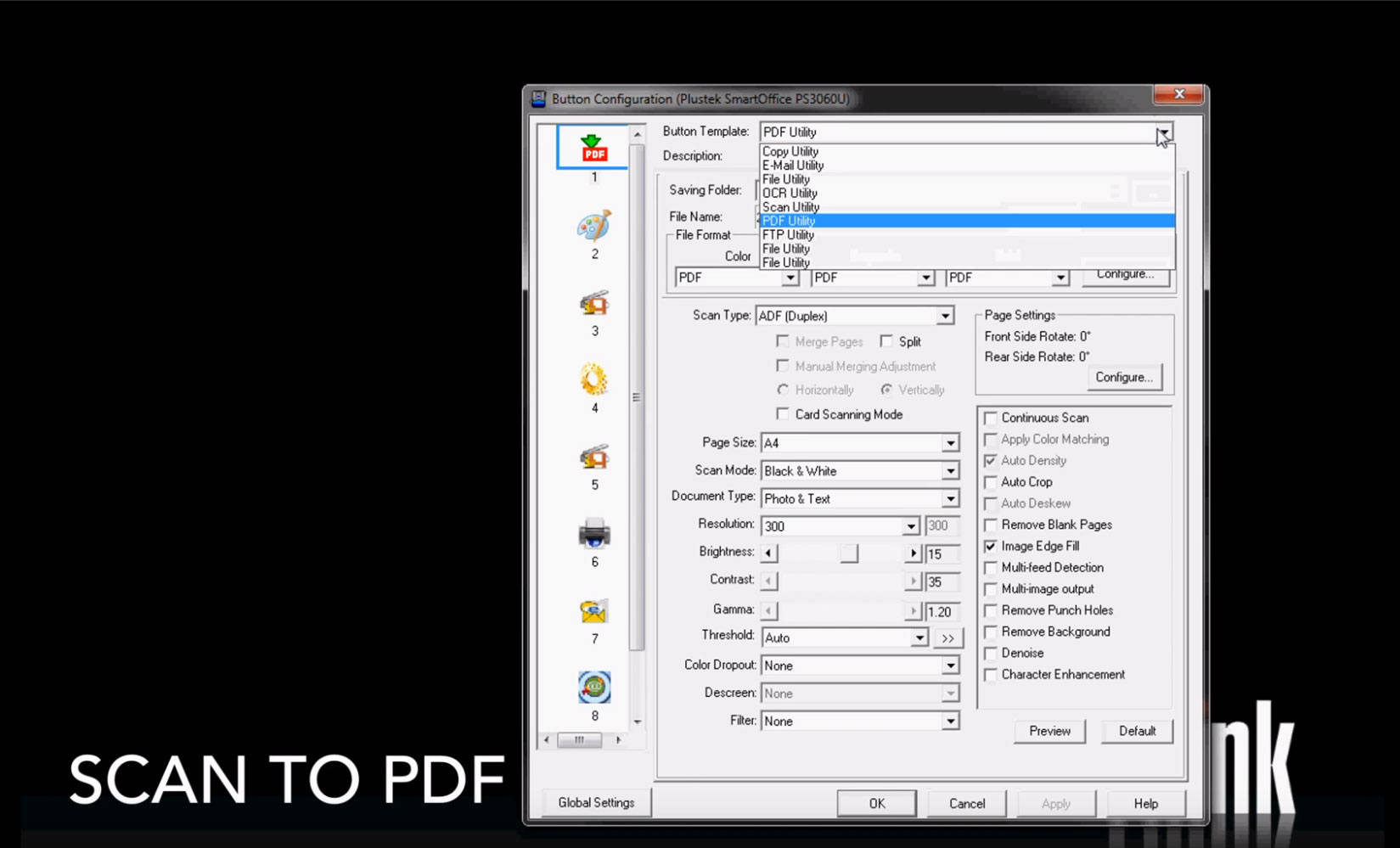The image size is (1400, 848).
Task: Click the Brightness slider thumb
Action: tap(849, 553)
